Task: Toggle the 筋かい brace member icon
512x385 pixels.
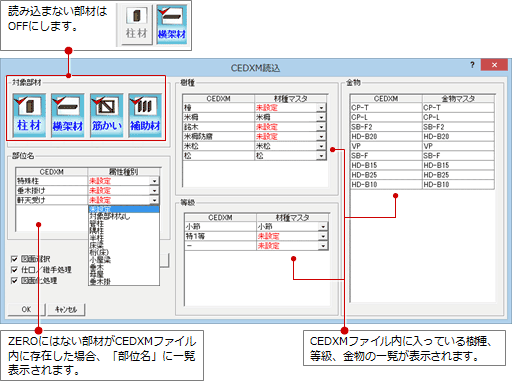Action: point(106,115)
